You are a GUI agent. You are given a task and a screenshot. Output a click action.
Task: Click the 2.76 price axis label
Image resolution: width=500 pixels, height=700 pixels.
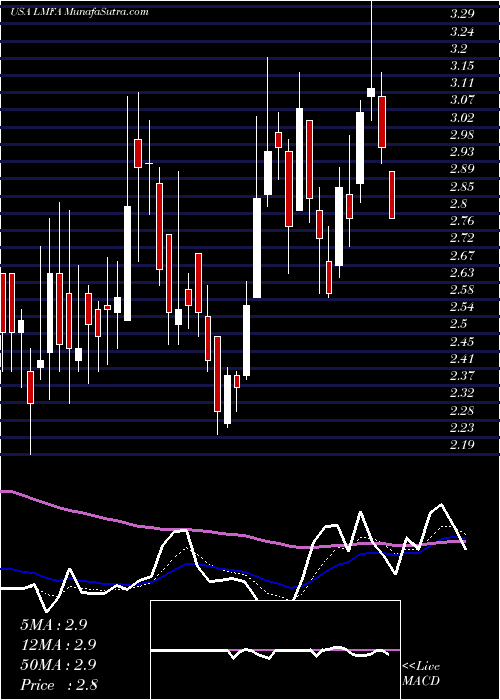click(x=461, y=221)
